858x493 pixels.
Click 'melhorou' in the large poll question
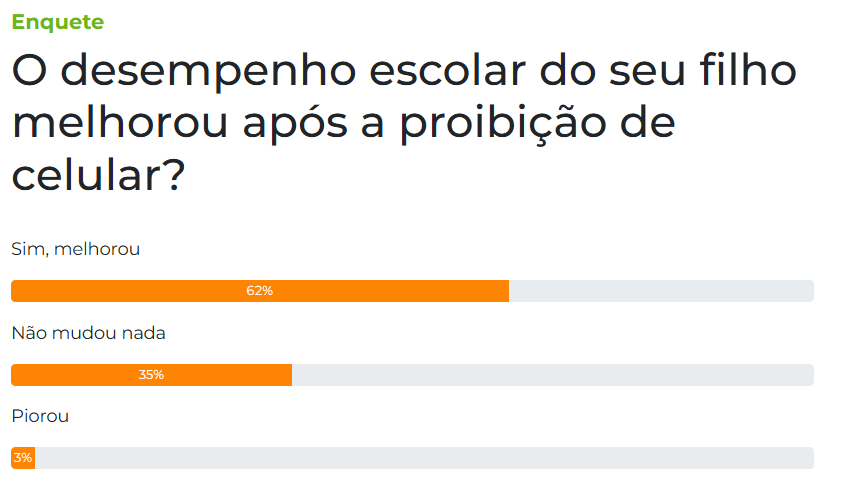pos(120,123)
